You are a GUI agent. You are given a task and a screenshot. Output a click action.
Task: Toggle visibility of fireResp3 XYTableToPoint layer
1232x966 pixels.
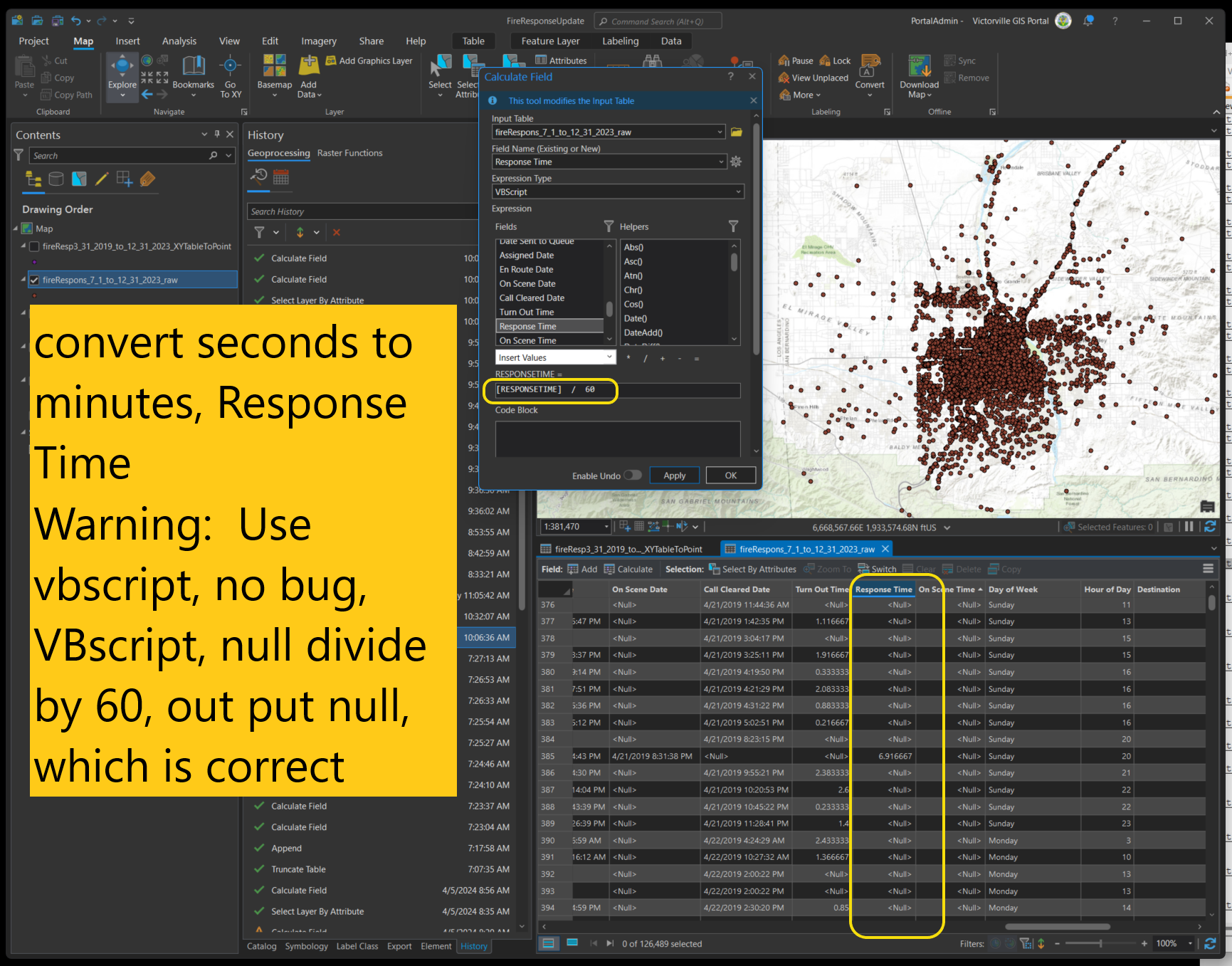coord(33,246)
